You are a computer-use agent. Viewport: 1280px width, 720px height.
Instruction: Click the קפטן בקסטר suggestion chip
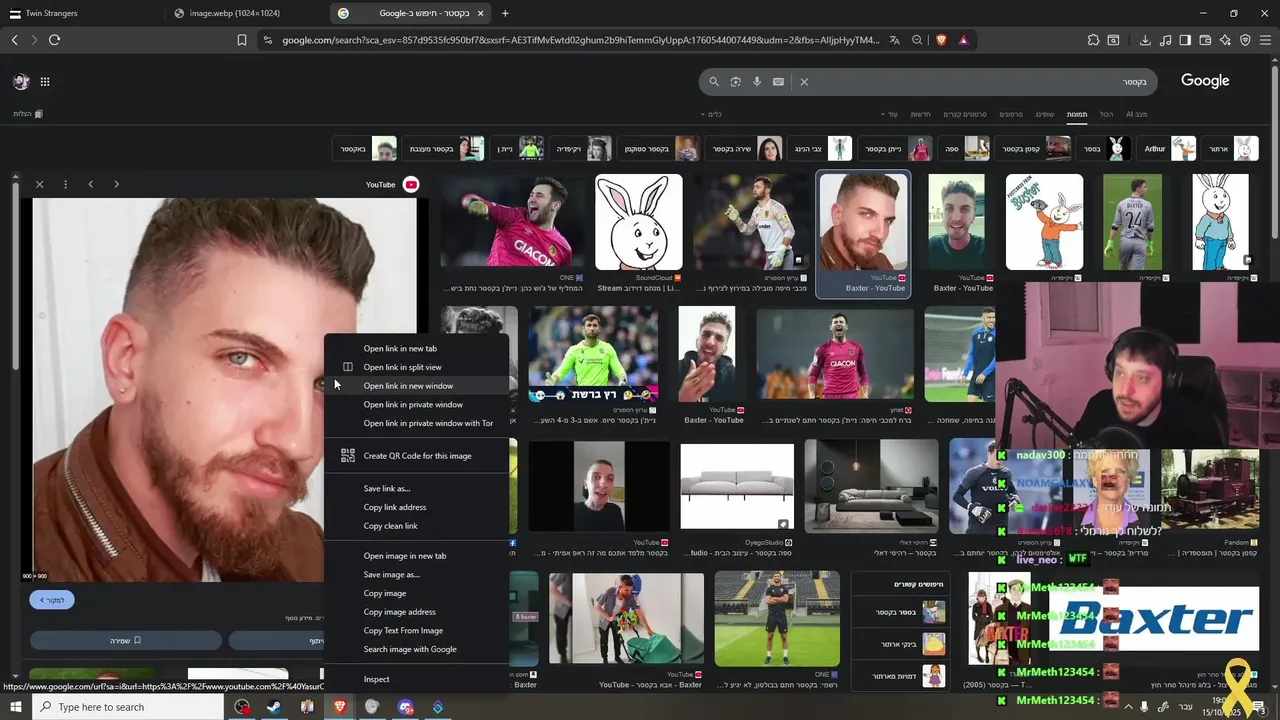[1033, 149]
